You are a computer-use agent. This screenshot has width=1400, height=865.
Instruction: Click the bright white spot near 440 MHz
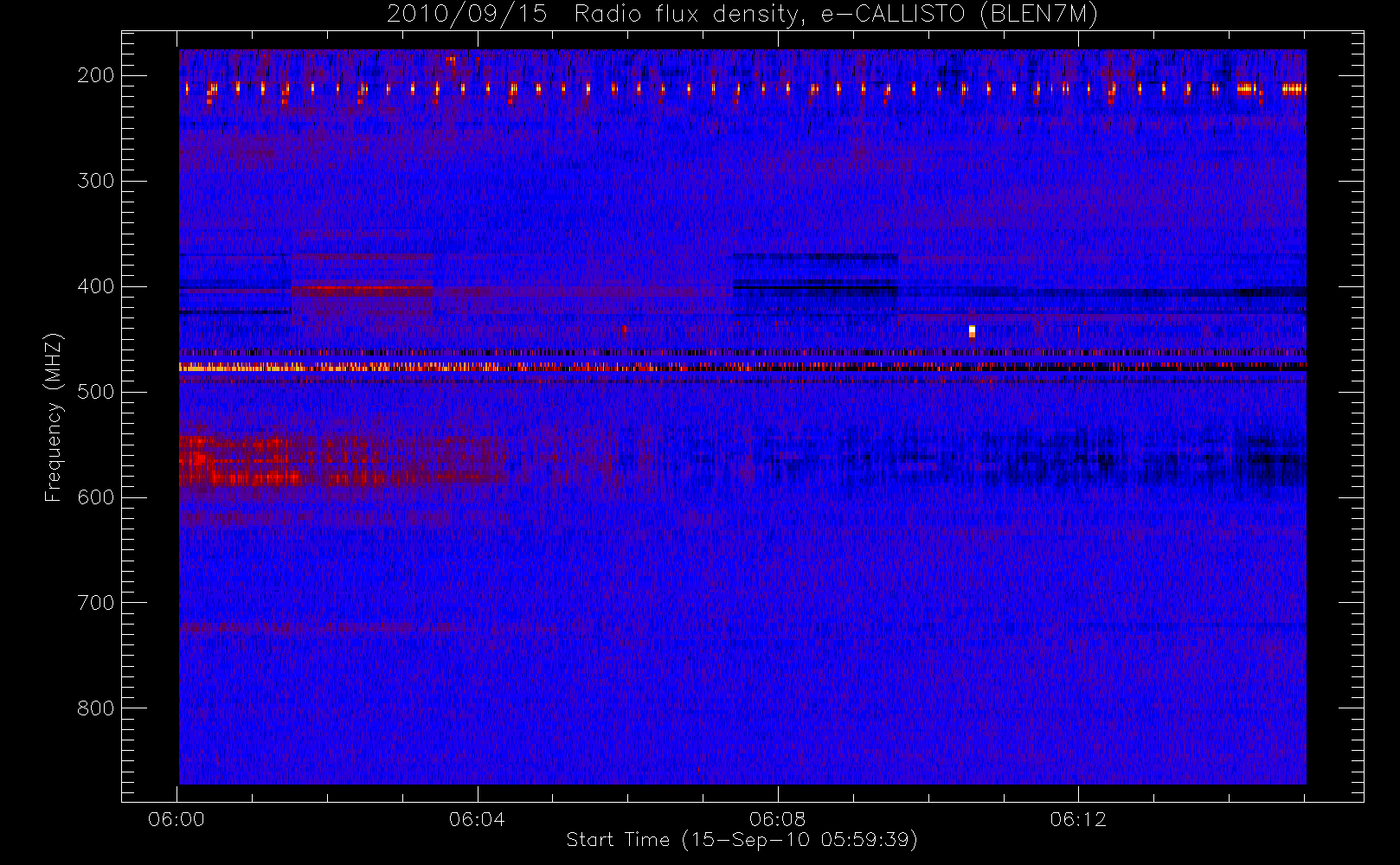click(x=972, y=331)
